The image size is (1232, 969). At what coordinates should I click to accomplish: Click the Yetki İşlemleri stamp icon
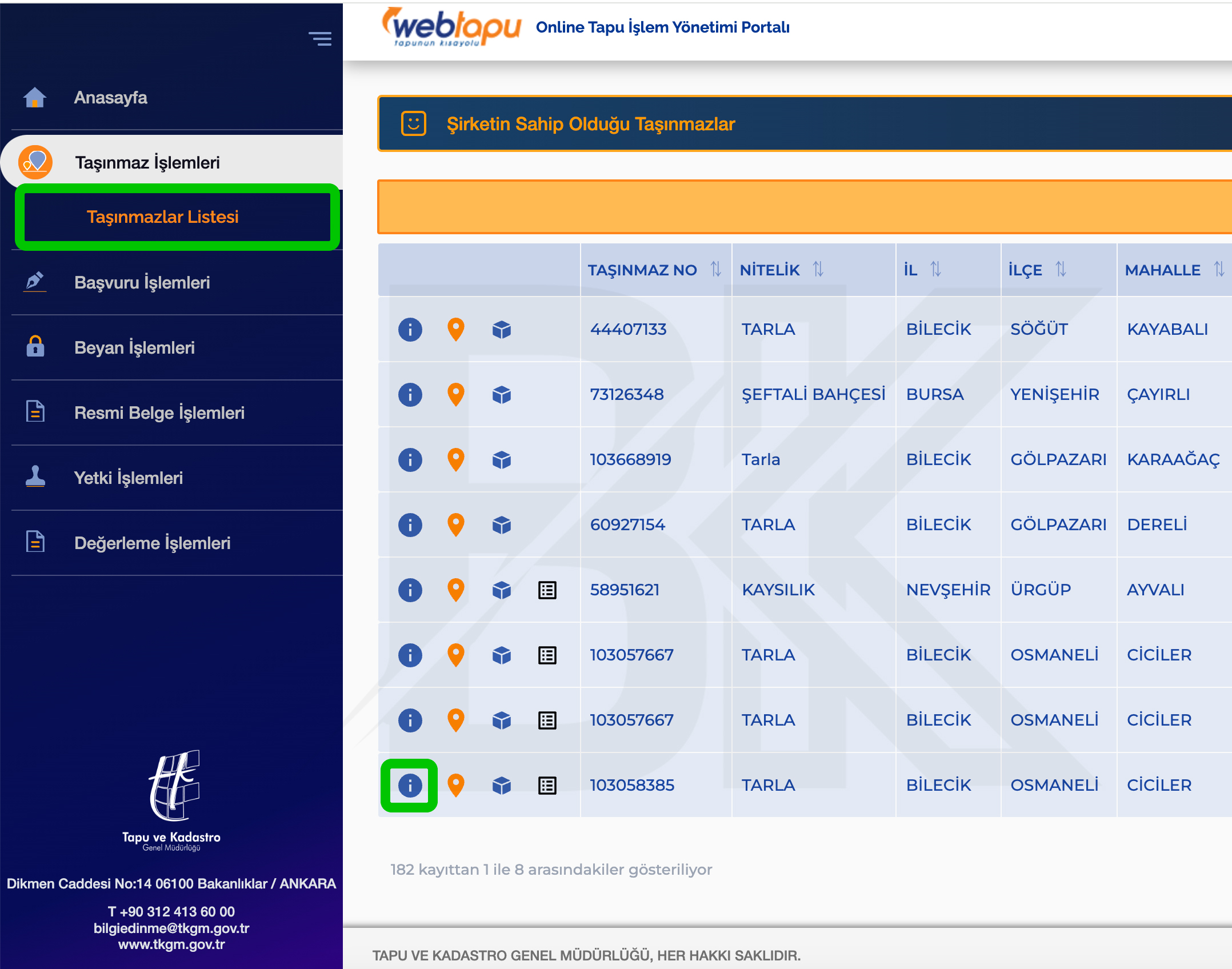click(x=35, y=478)
